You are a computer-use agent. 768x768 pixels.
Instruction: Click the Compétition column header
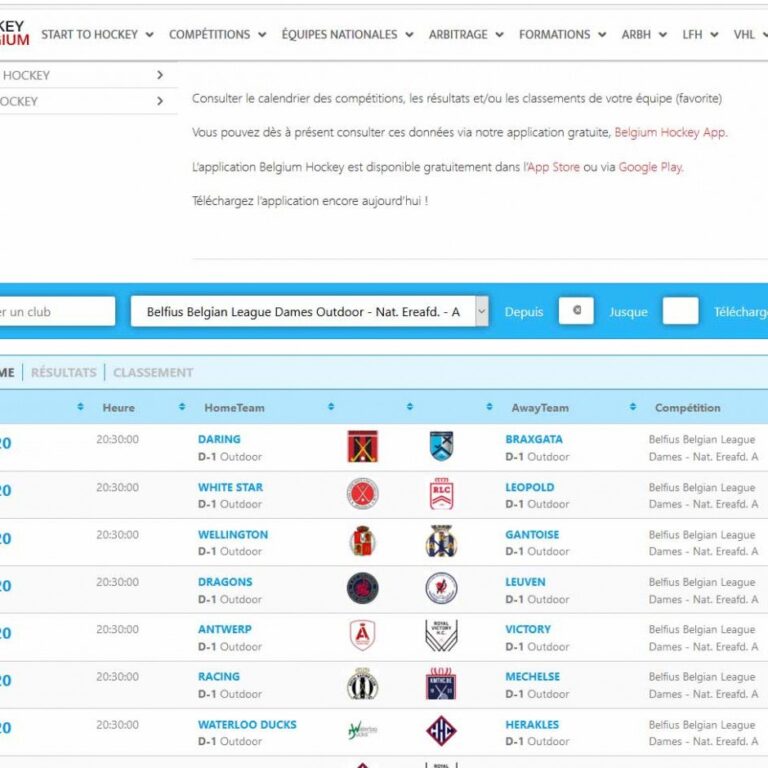click(687, 408)
